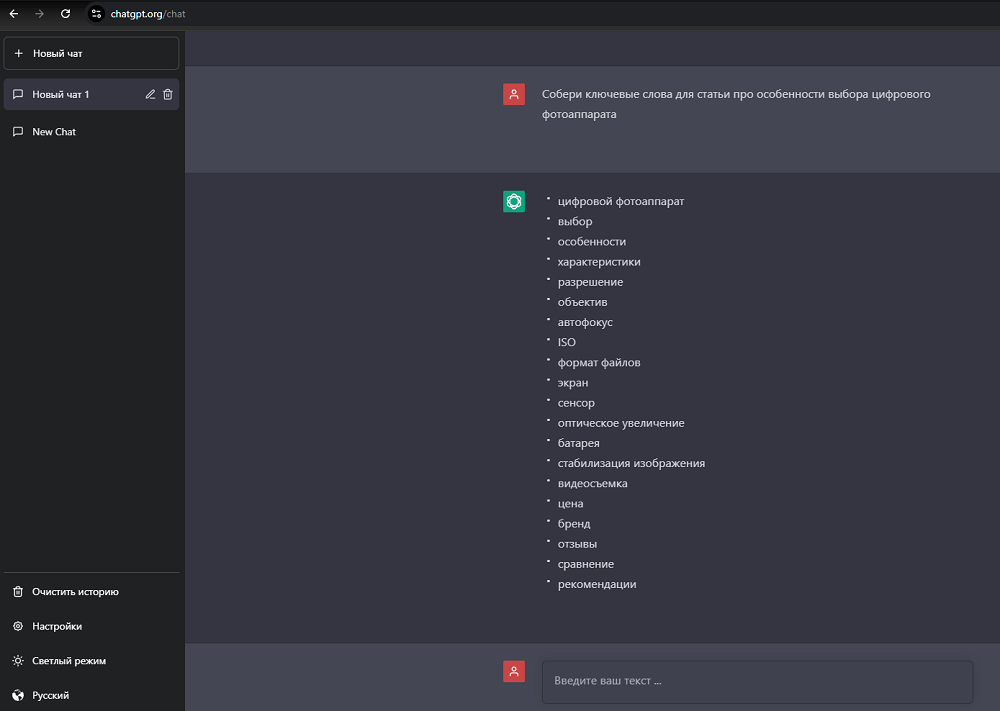Delete Новый чат 1 using trash icon
This screenshot has height=711, width=1000.
pos(168,94)
